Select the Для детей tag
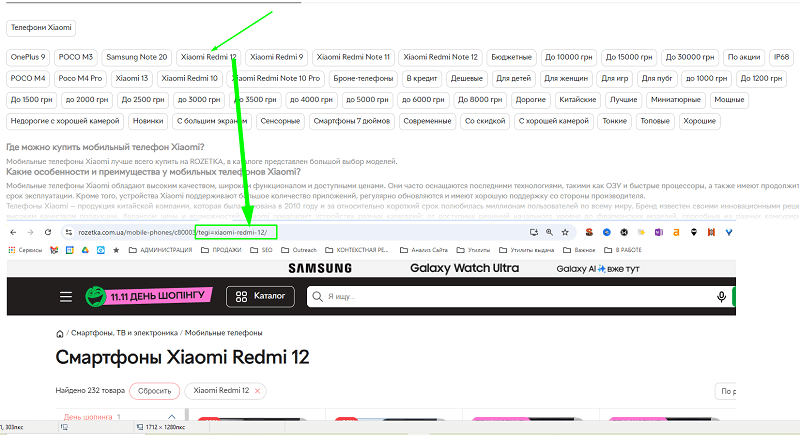The image size is (800, 435). (x=513, y=79)
